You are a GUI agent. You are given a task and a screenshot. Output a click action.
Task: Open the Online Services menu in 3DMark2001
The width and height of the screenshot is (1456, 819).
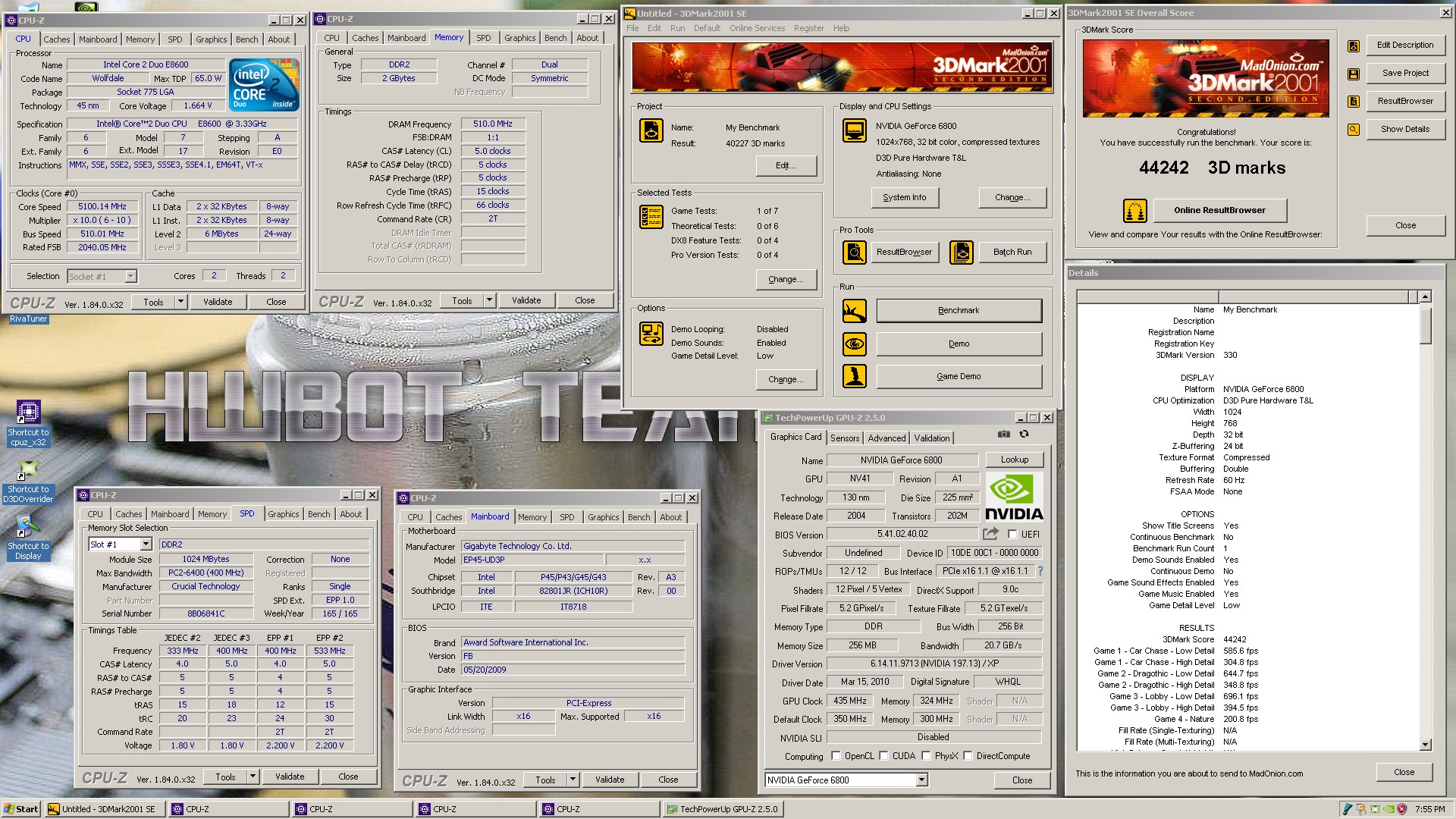[757, 28]
